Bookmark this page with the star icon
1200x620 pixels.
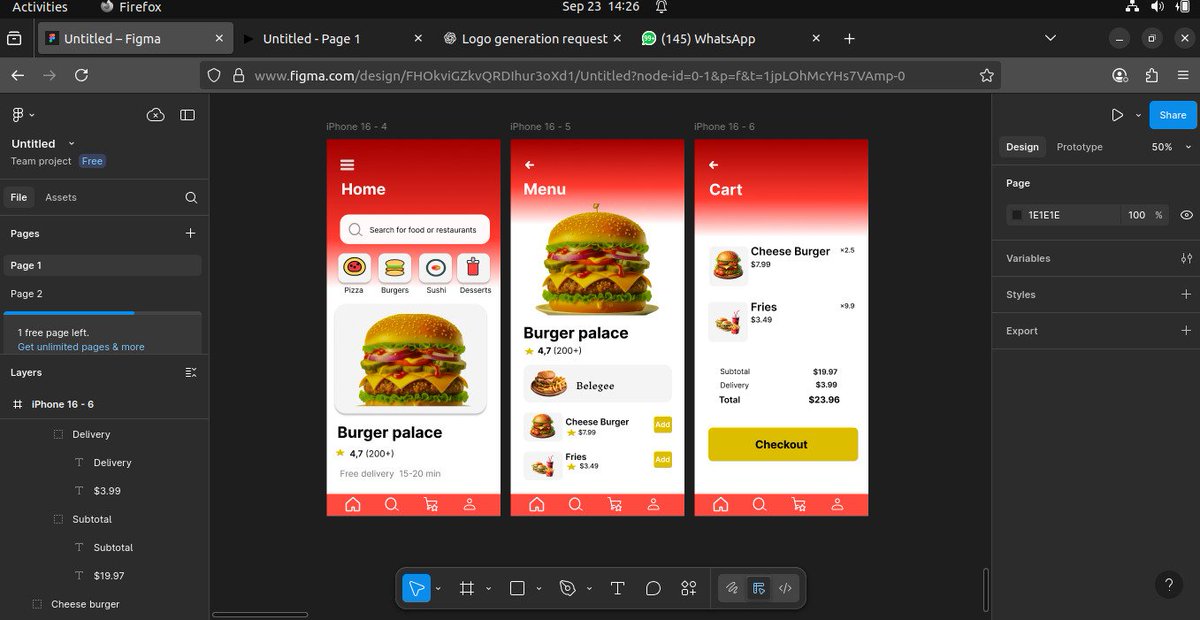[987, 75]
